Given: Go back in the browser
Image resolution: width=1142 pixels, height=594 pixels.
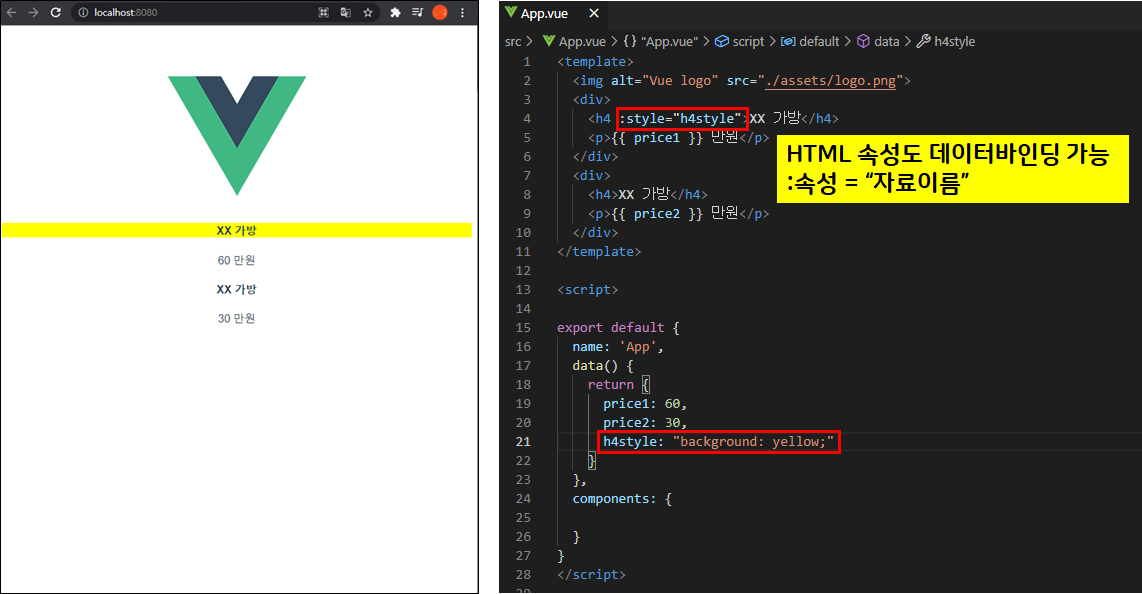Looking at the screenshot, I should click(x=12, y=12).
